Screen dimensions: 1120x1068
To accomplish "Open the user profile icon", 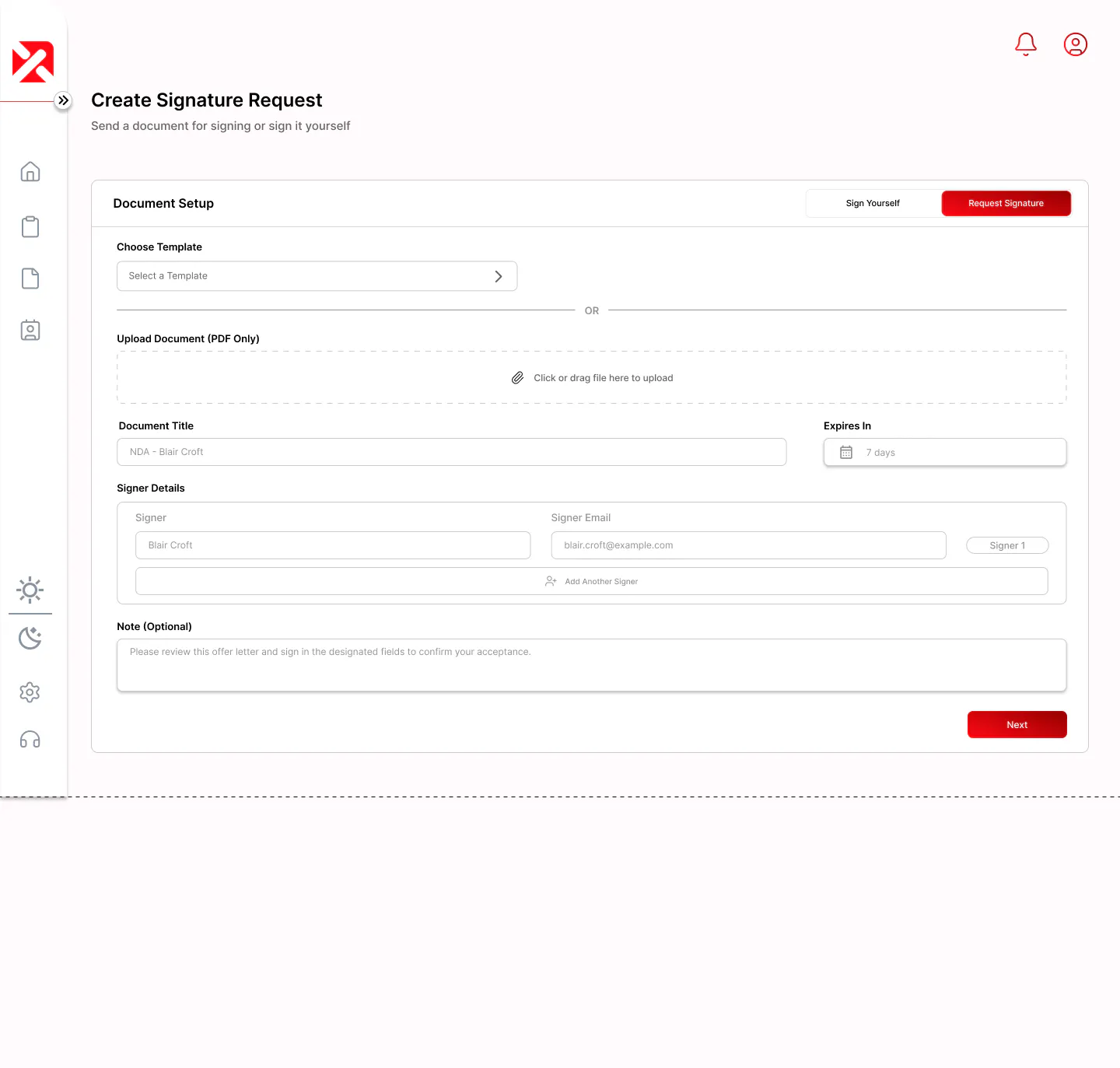I will pyautogui.click(x=1076, y=44).
